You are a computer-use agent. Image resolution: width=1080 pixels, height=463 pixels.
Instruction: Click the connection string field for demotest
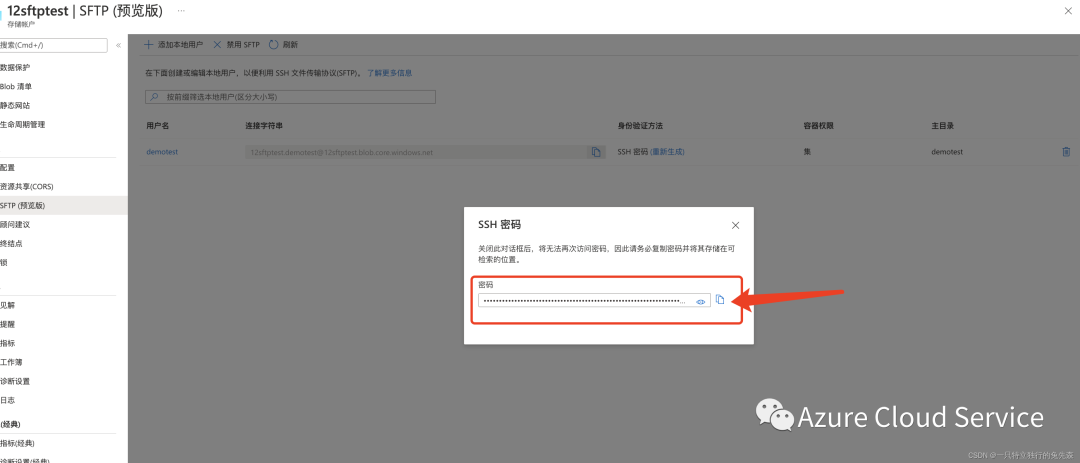[416, 152]
